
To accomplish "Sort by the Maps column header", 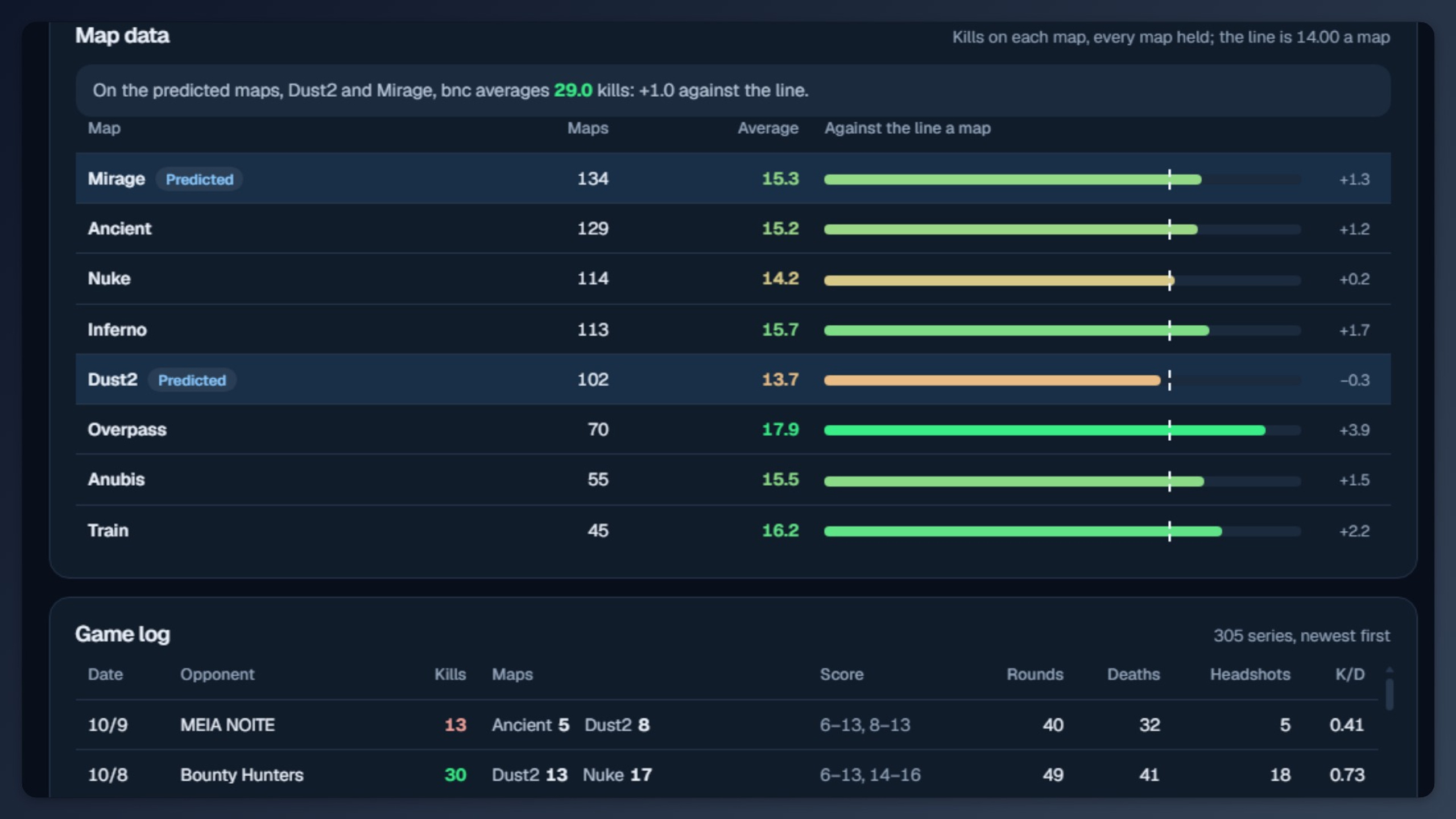I will (588, 128).
